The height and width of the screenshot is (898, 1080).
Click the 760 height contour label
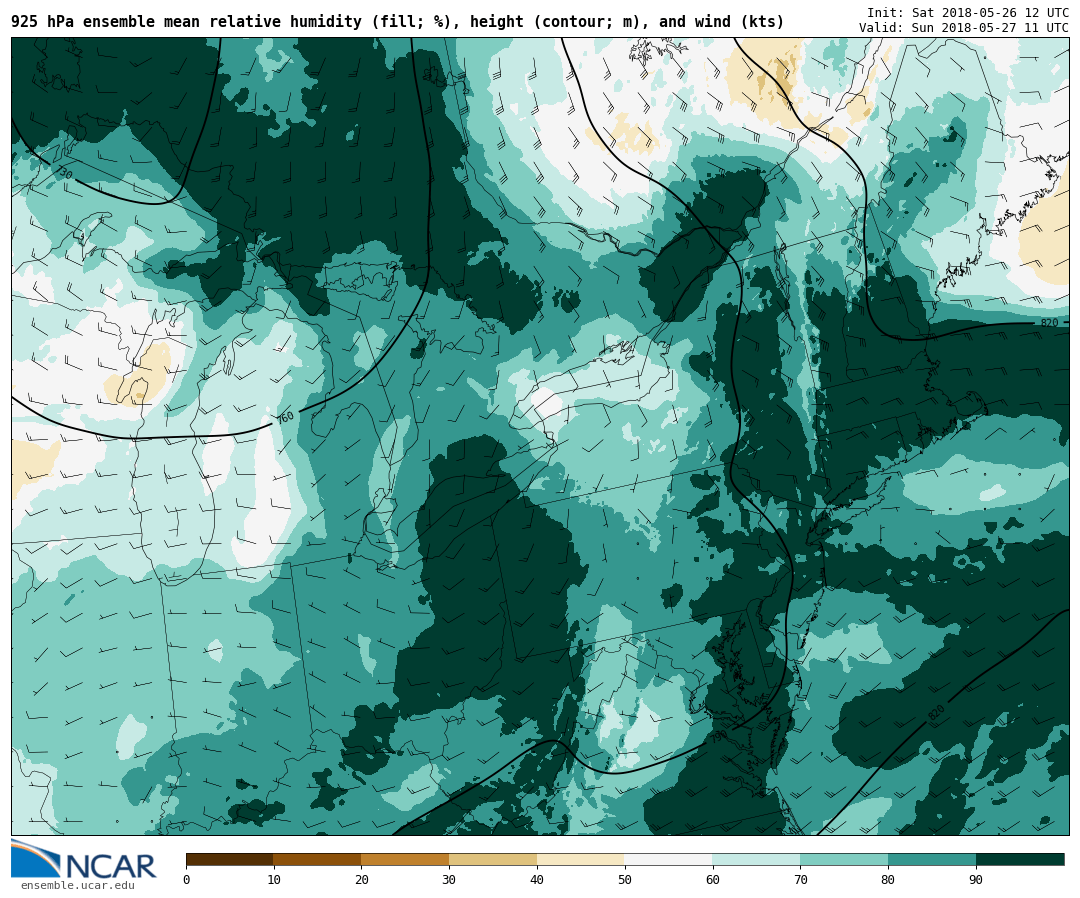[285, 417]
